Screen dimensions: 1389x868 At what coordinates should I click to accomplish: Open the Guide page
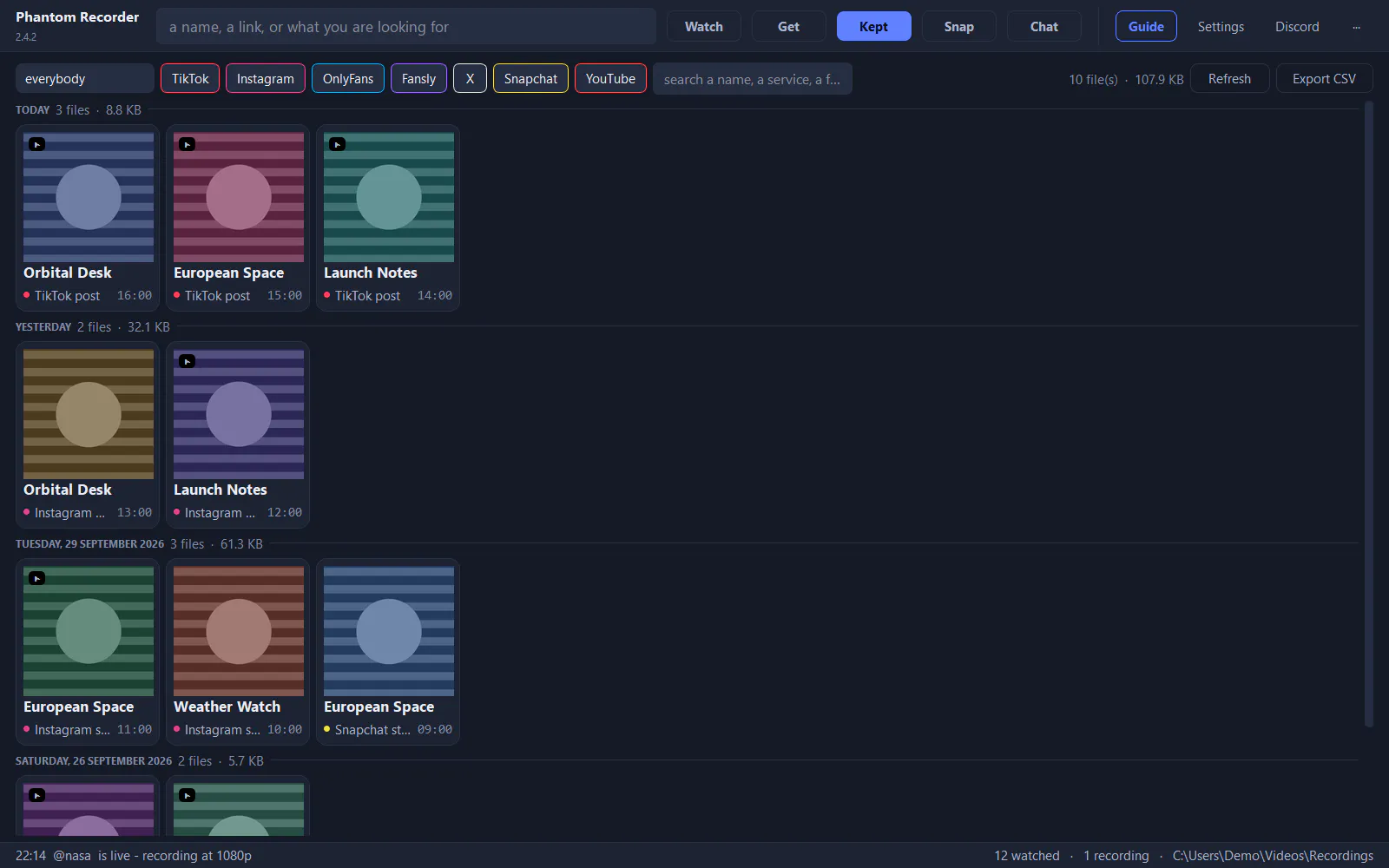[x=1146, y=27]
